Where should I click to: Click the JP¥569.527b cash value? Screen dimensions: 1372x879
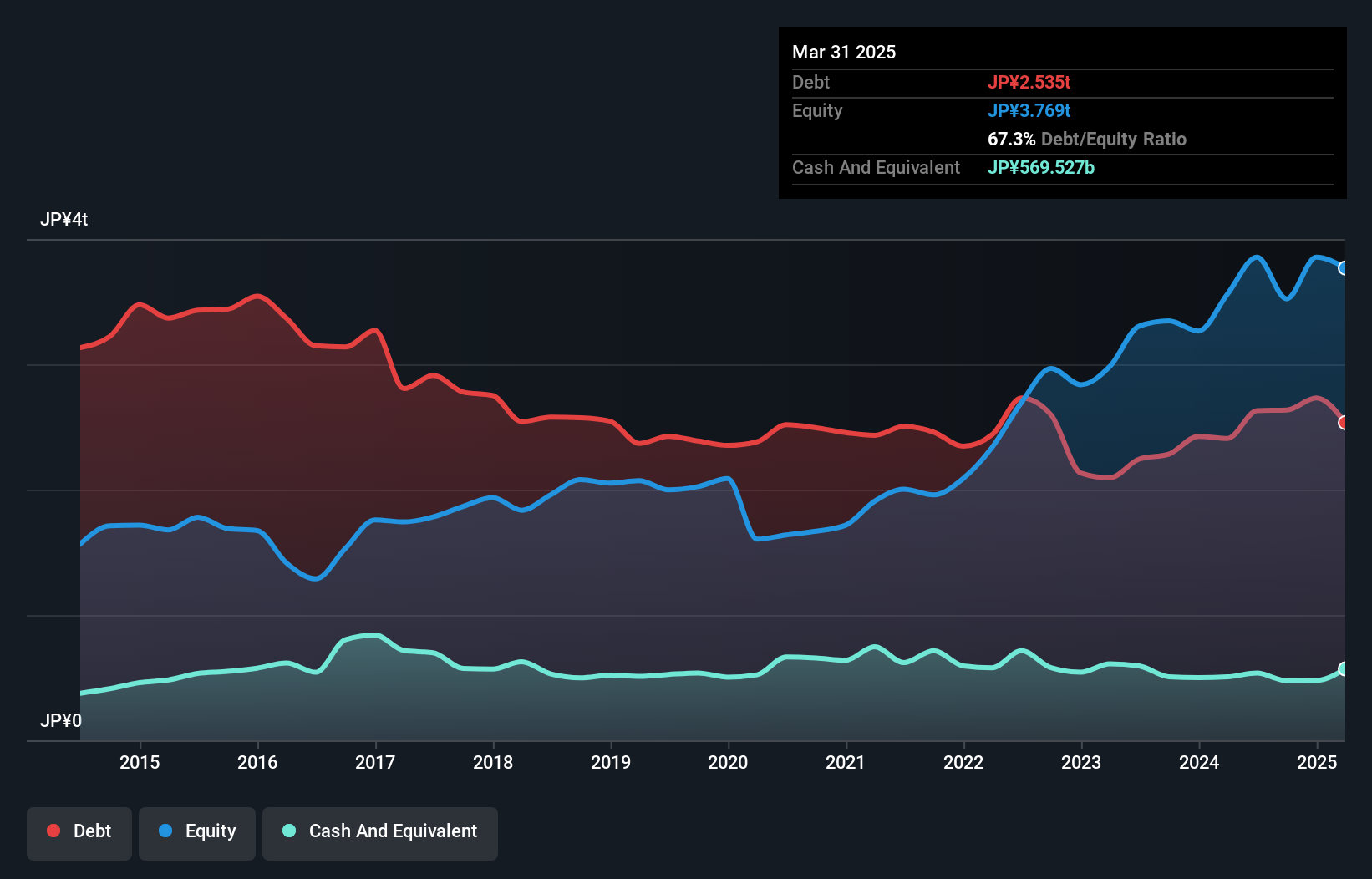tap(1041, 167)
